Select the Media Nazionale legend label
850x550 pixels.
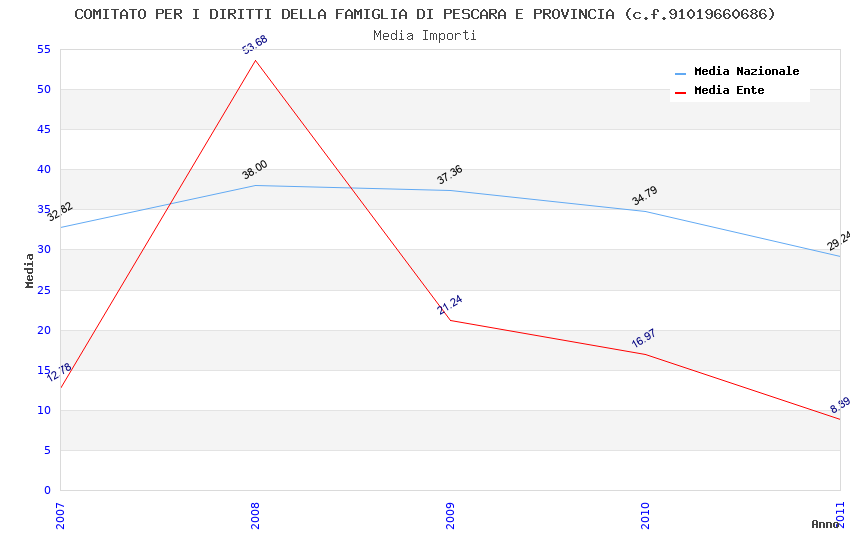pos(746,72)
